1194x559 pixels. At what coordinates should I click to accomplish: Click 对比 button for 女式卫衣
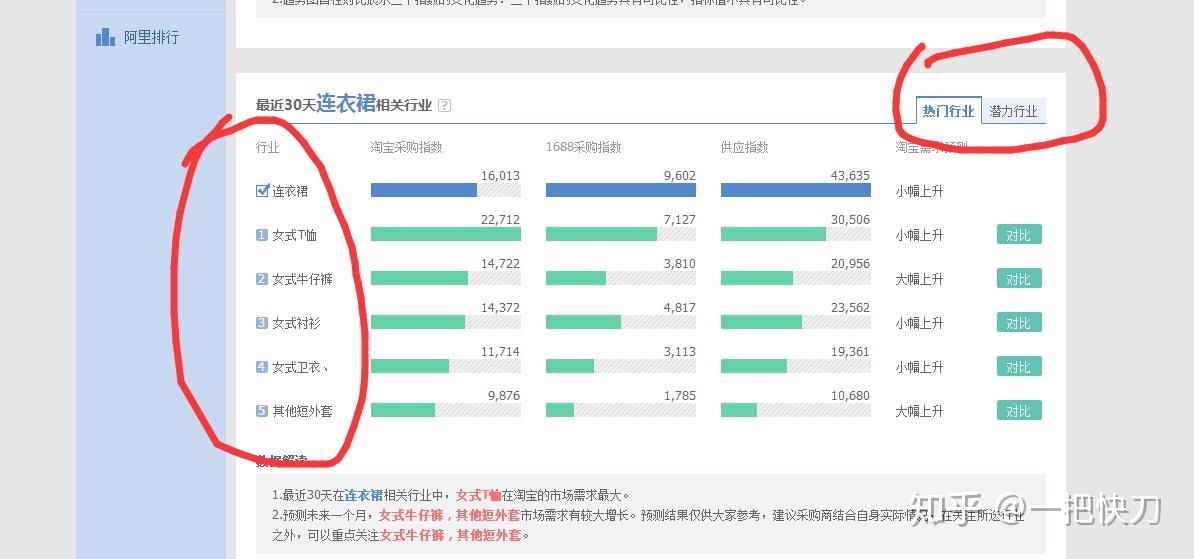coord(1019,366)
